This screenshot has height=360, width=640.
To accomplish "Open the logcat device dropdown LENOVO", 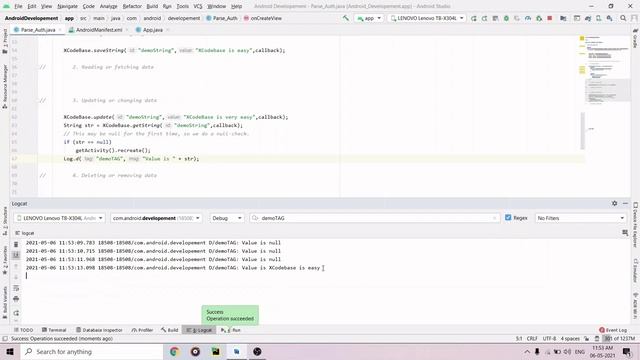I will coord(60,218).
